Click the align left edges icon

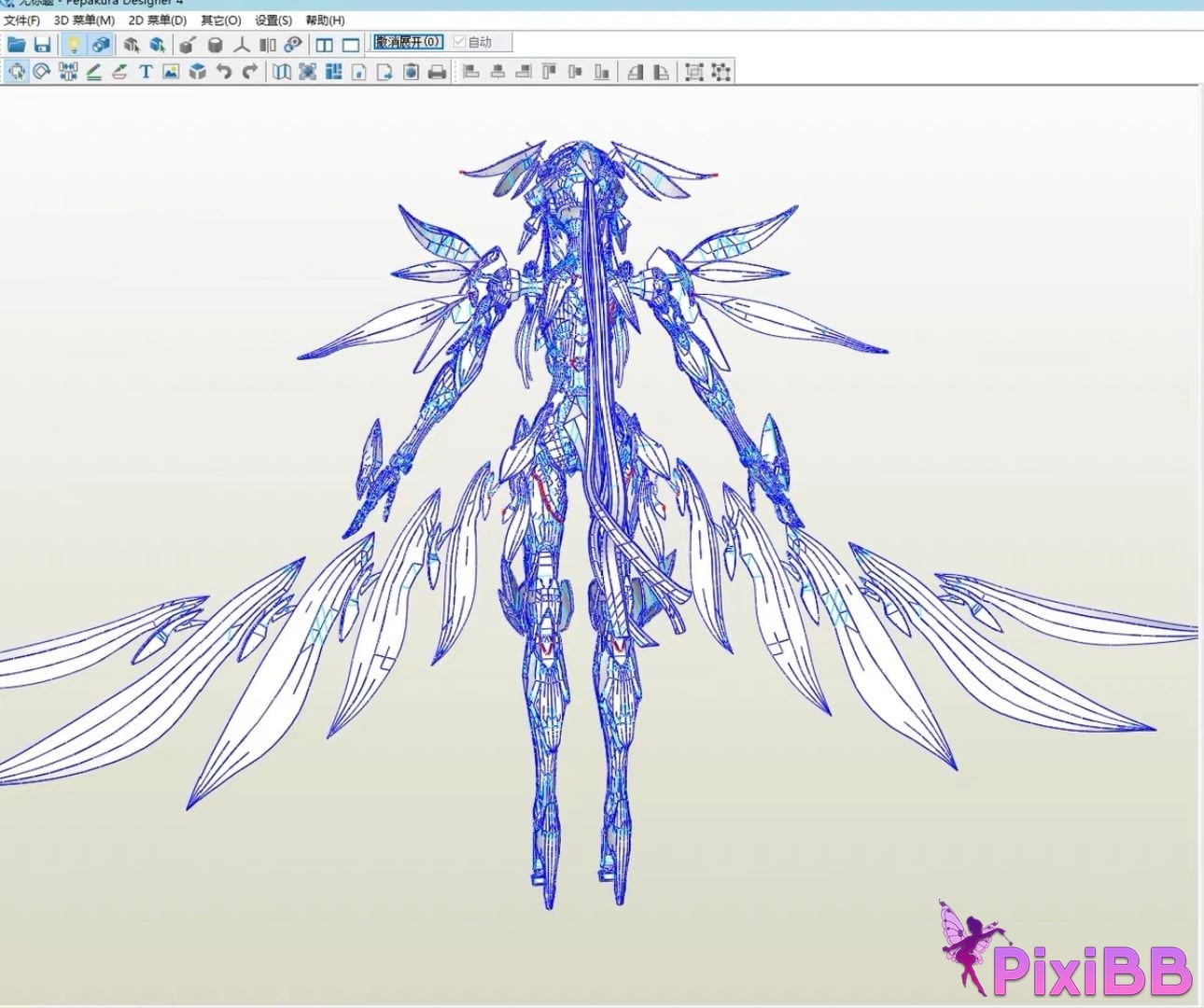point(471,72)
